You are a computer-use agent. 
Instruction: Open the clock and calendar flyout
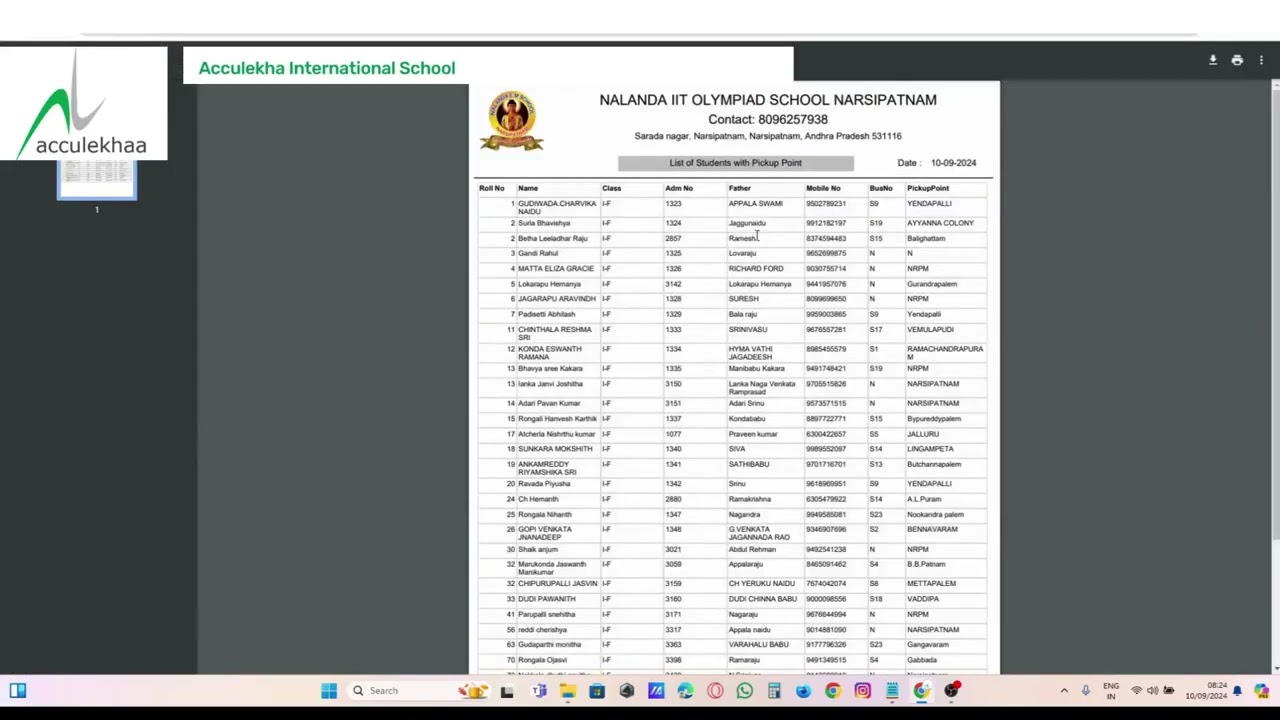(x=1206, y=690)
